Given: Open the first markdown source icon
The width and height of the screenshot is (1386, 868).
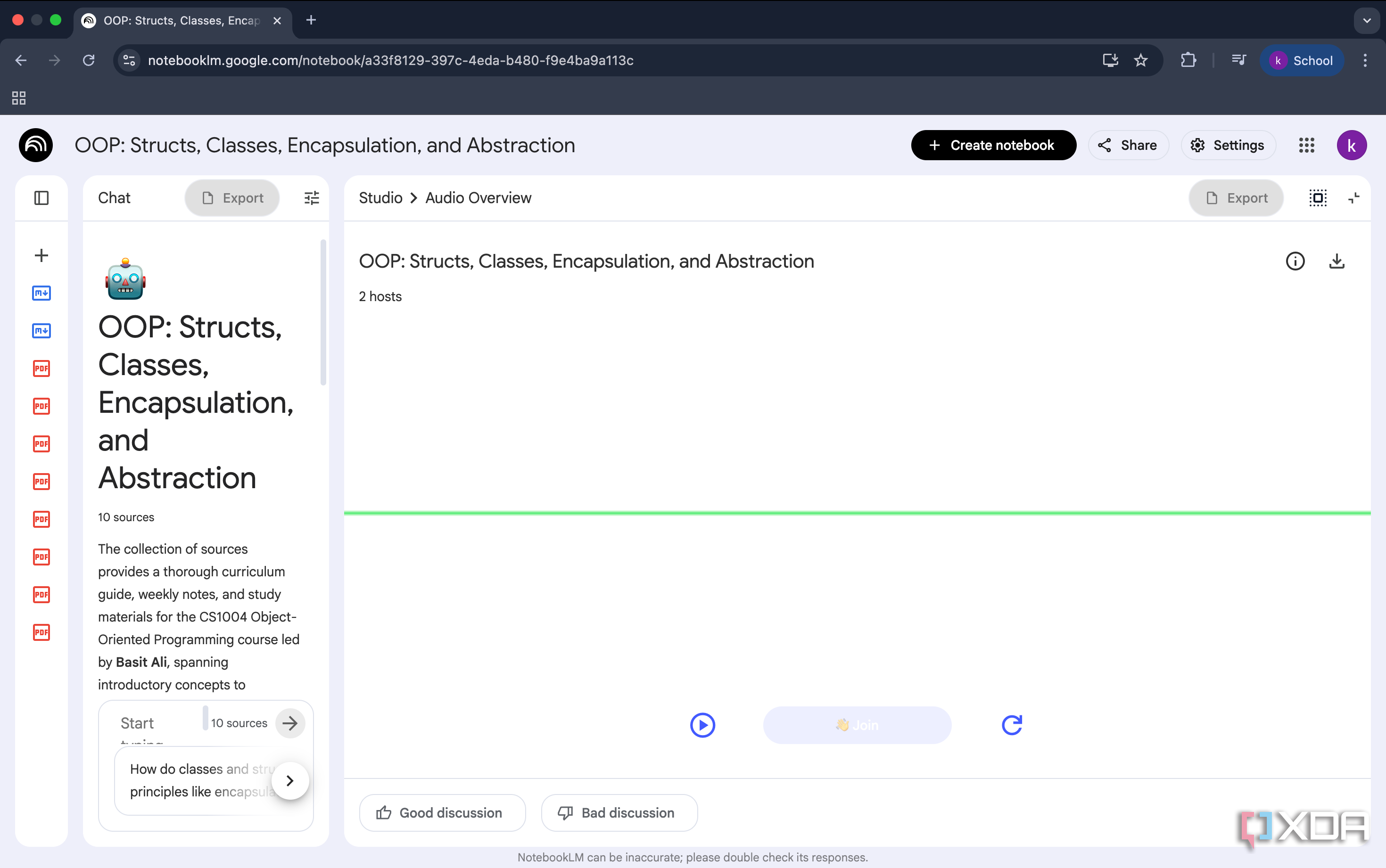Looking at the screenshot, I should pos(41,294).
